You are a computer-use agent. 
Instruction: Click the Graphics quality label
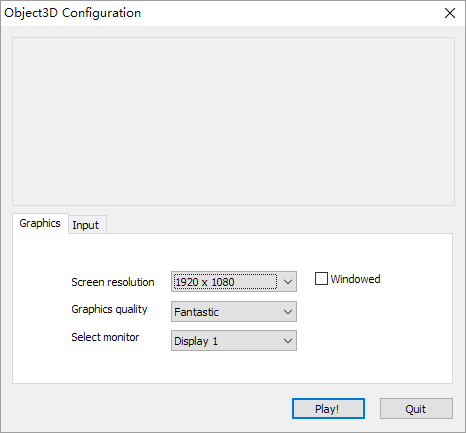pyautogui.click(x=109, y=309)
